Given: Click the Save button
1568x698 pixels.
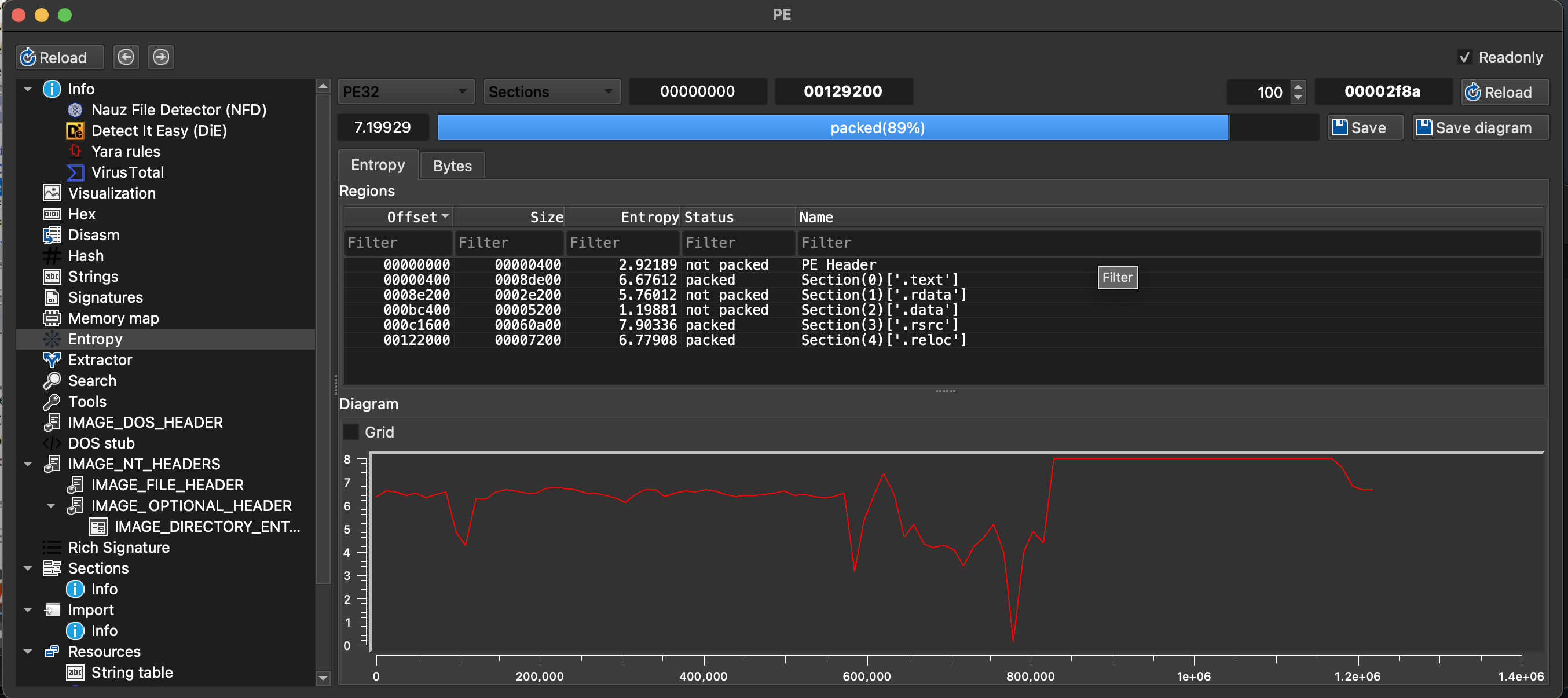Looking at the screenshot, I should [1365, 128].
